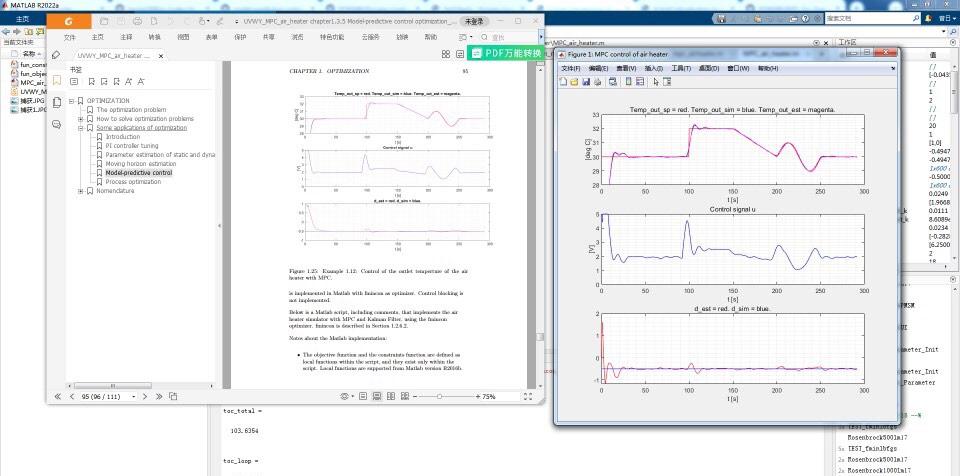Click the zoom out minus in PDF status bar
The image size is (960, 476).
(x=416, y=397)
